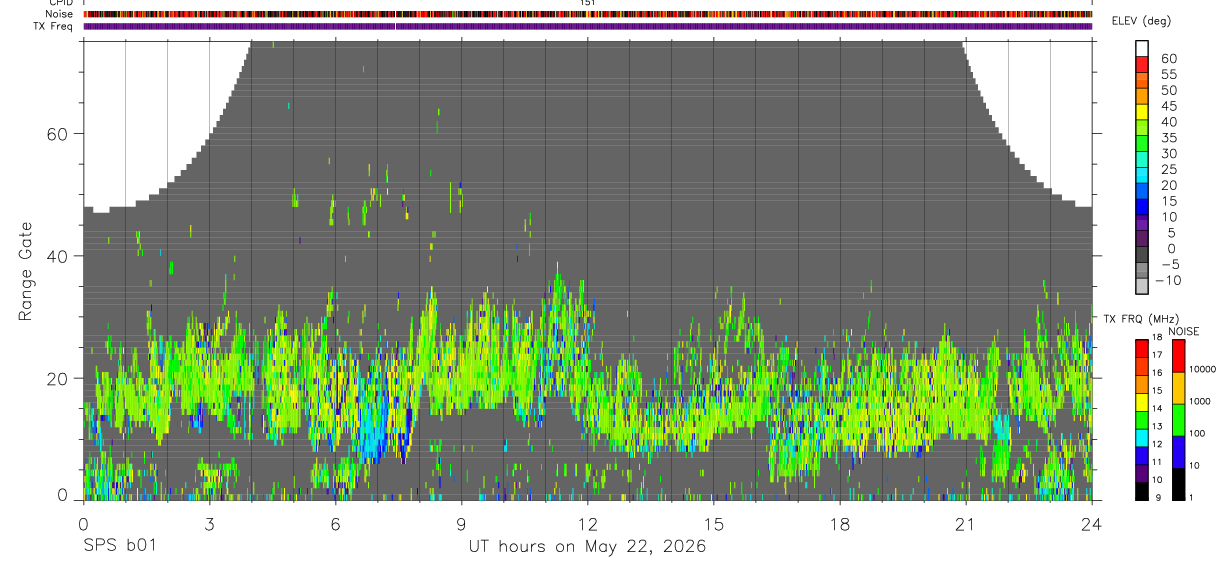Viewport: 1228px width, 567px height.
Task: Click the '10000' label on the NOISE scale
Action: pos(1202,369)
